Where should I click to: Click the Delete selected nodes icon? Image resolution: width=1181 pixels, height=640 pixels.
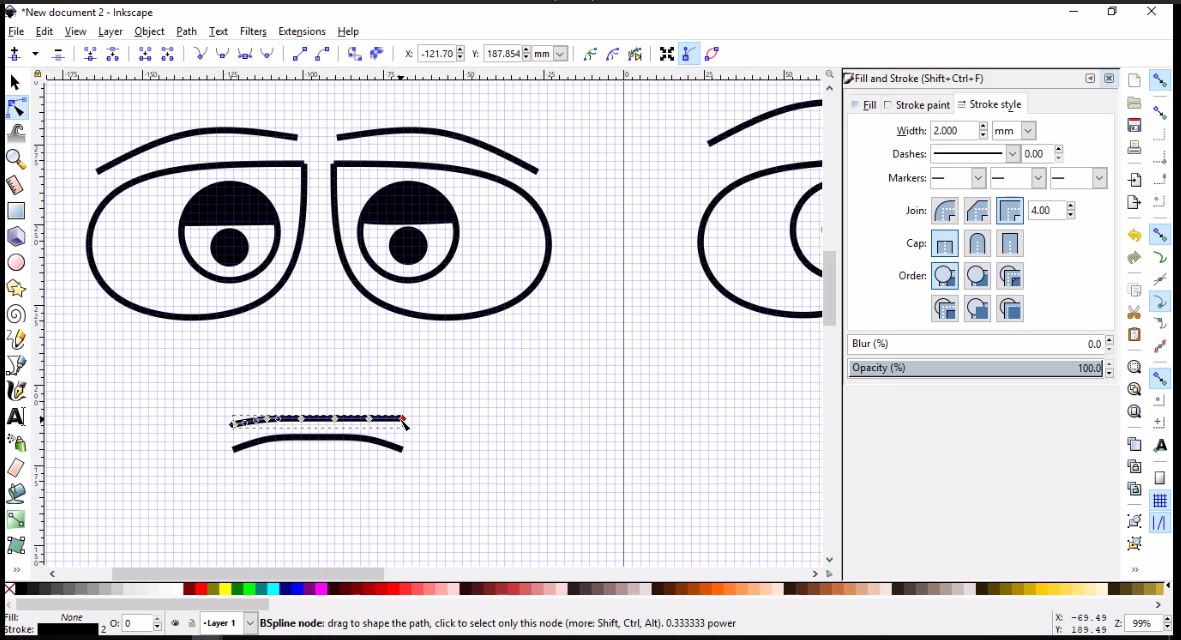click(x=58, y=53)
